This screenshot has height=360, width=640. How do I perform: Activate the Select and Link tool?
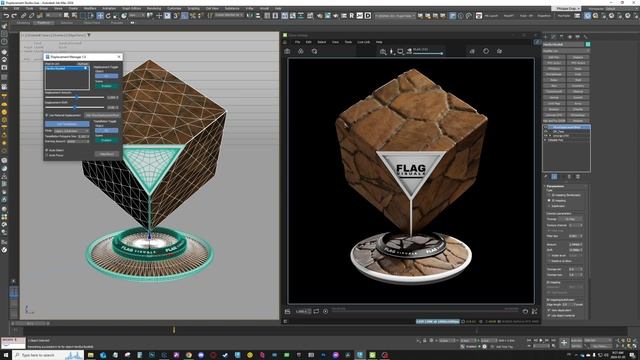click(x=24, y=16)
